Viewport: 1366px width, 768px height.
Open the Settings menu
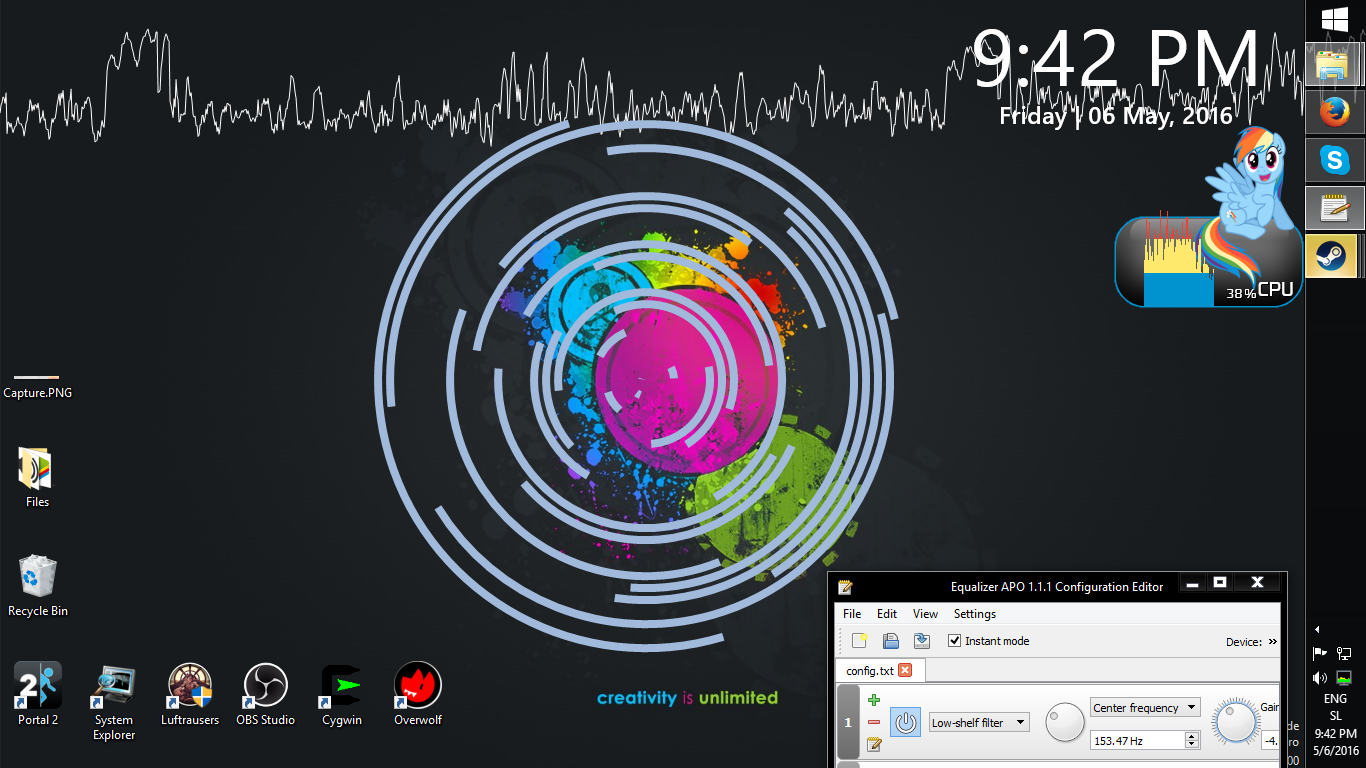(974, 614)
